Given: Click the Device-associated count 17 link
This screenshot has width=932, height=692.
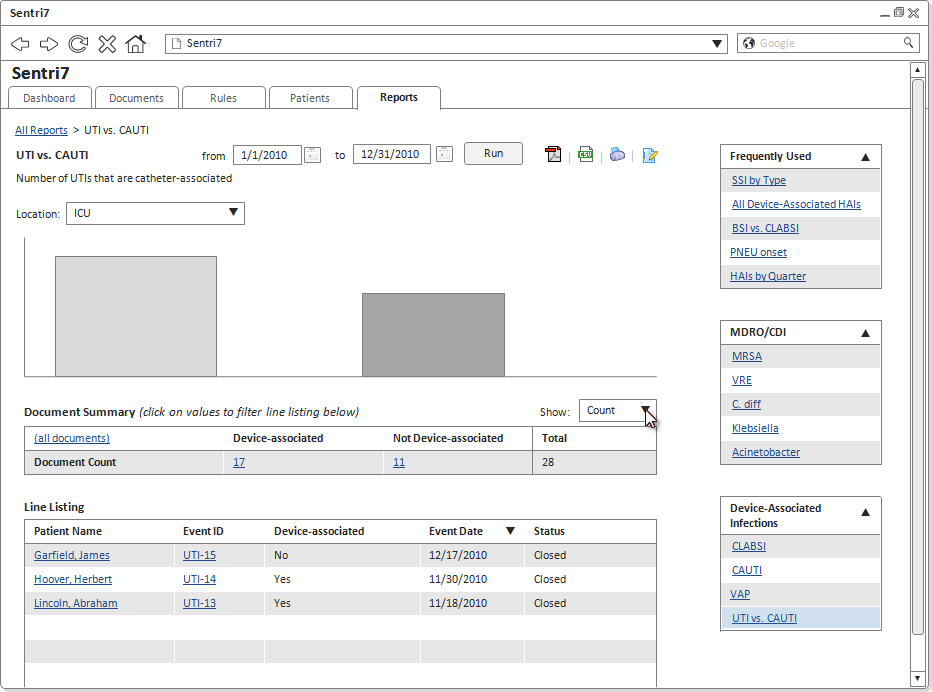Looking at the screenshot, I should point(239,462).
